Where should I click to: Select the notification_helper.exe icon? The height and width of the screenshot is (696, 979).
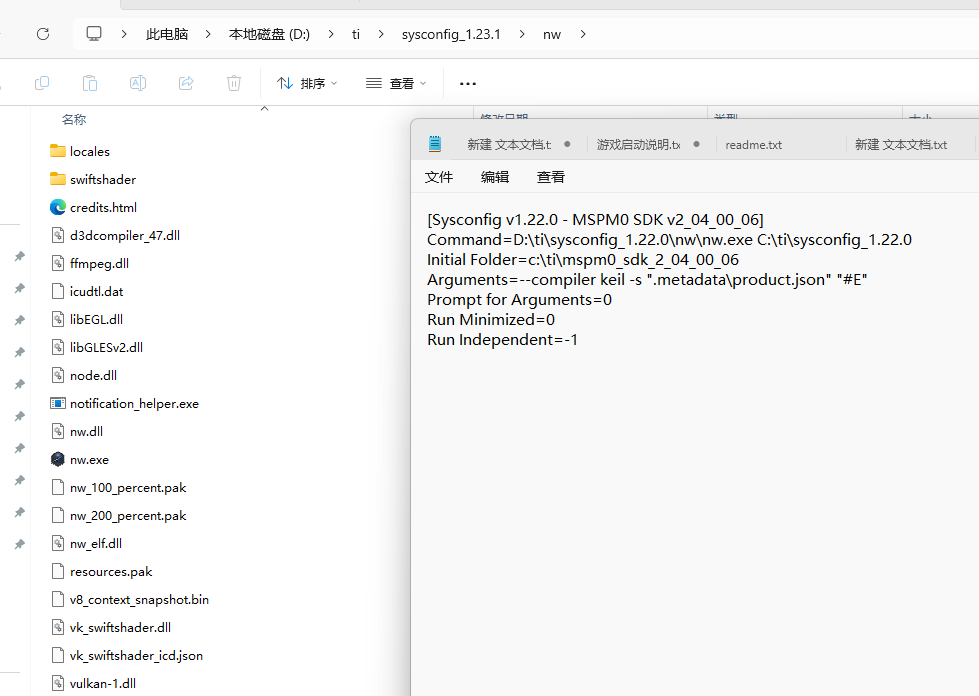click(57, 403)
